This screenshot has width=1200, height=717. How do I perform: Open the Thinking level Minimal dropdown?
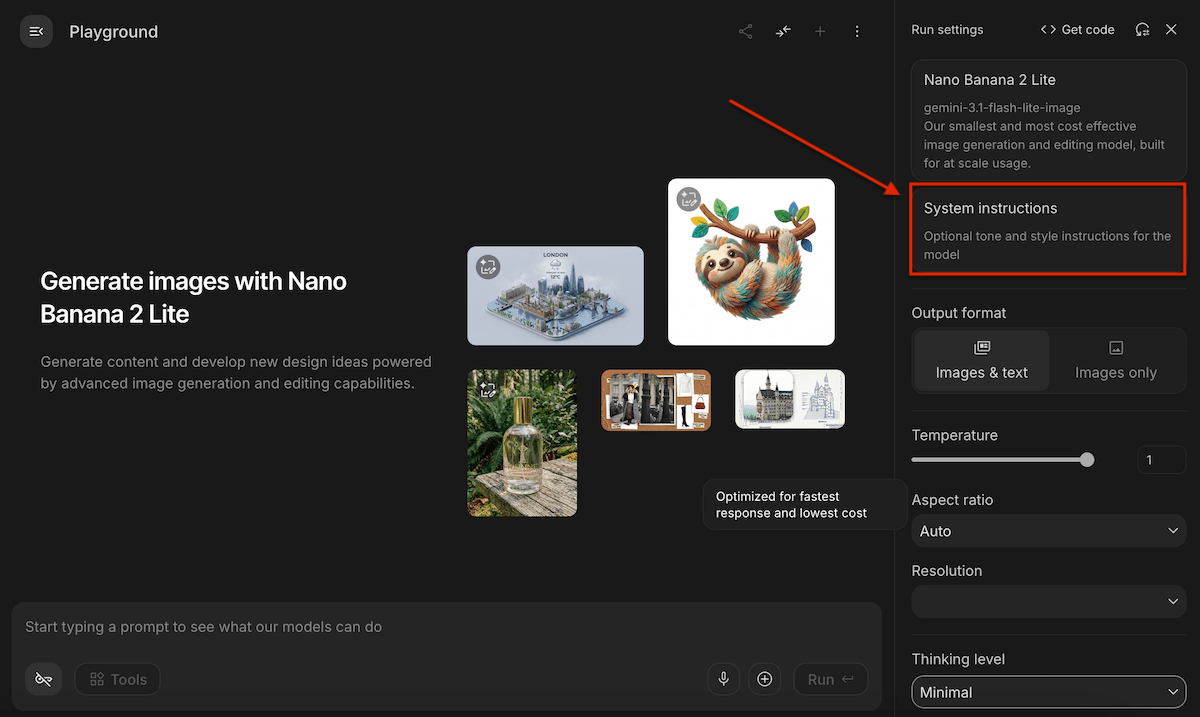(x=1049, y=692)
